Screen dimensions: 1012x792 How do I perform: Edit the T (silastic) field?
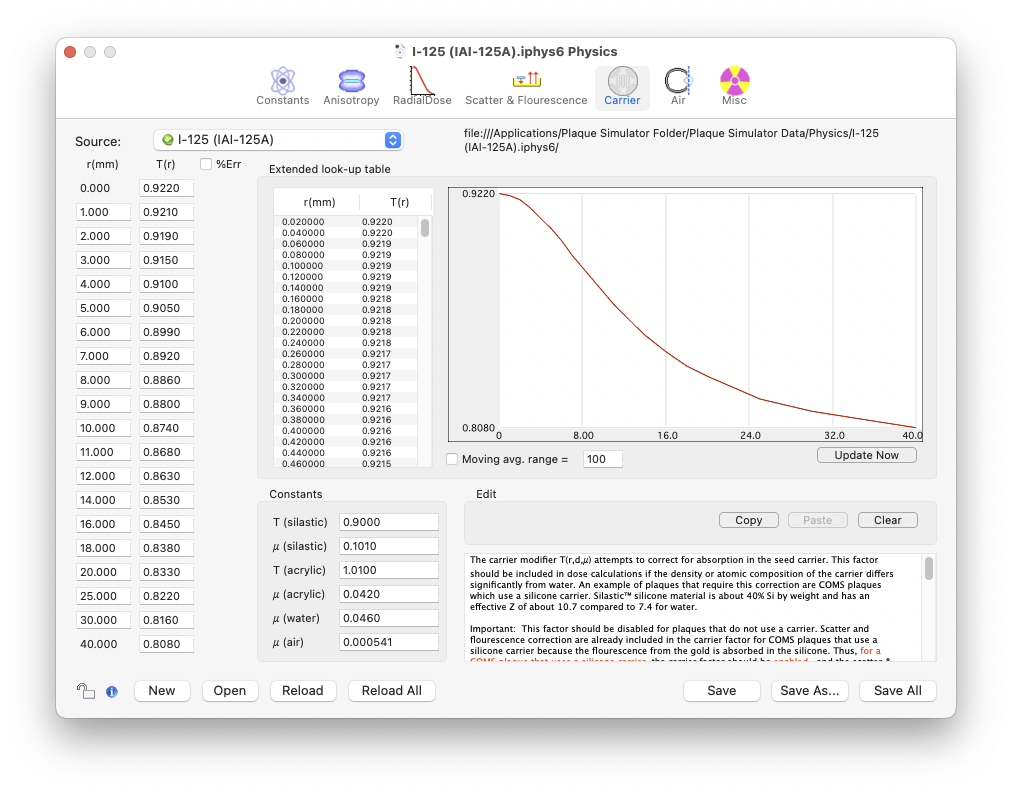(x=389, y=522)
